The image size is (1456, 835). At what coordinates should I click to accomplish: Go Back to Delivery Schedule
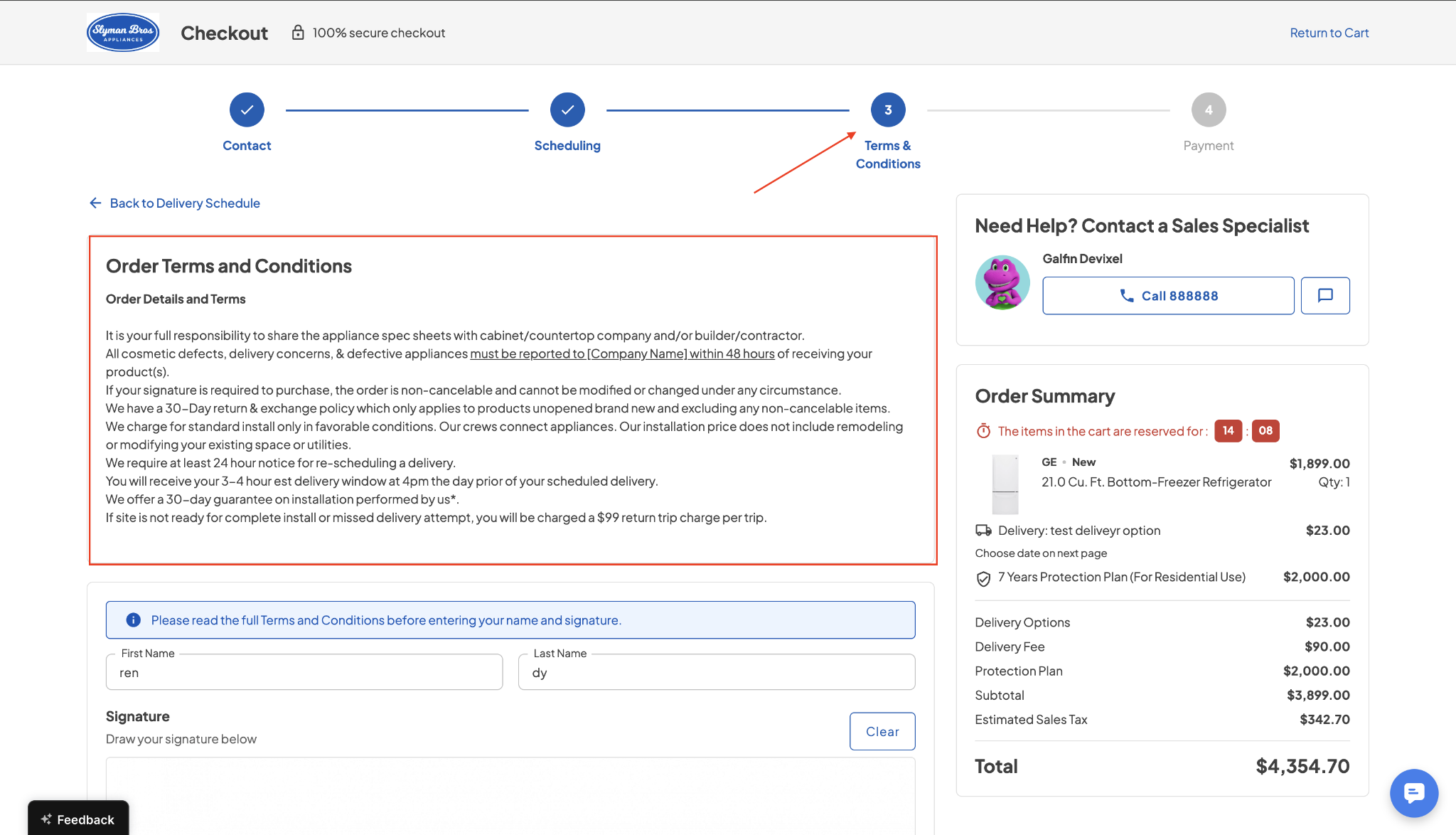point(175,203)
